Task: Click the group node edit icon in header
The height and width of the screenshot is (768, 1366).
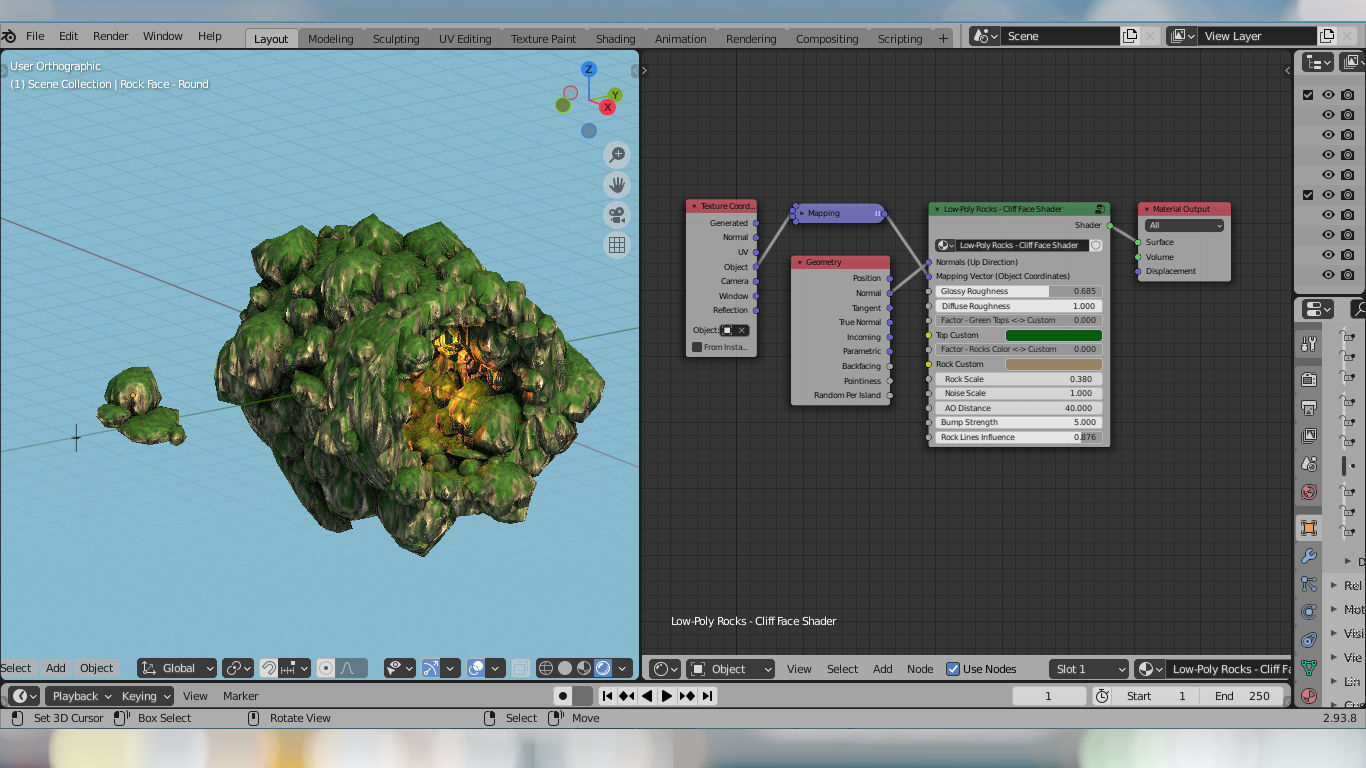Action: tap(1100, 209)
